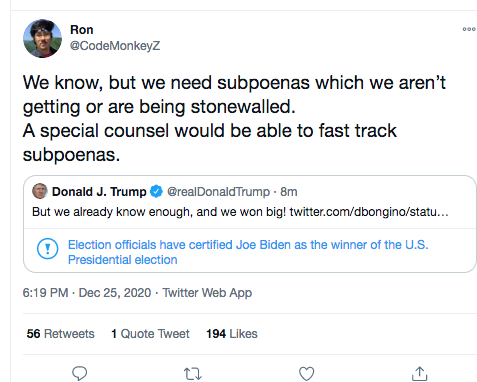Click the @realDonaldTrump handle
The height and width of the screenshot is (382, 477).
(x=218, y=192)
